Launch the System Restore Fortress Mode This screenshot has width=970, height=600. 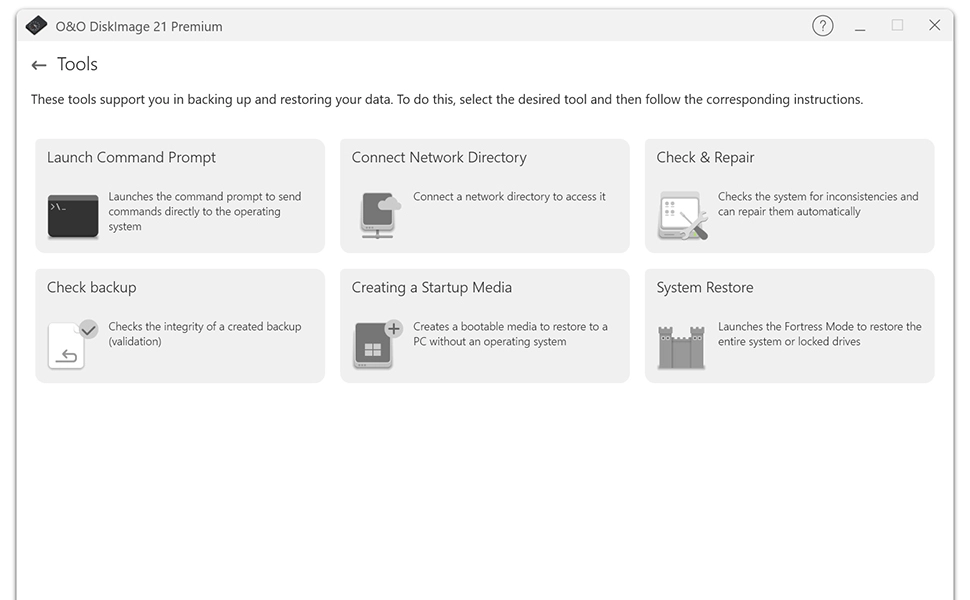click(789, 325)
